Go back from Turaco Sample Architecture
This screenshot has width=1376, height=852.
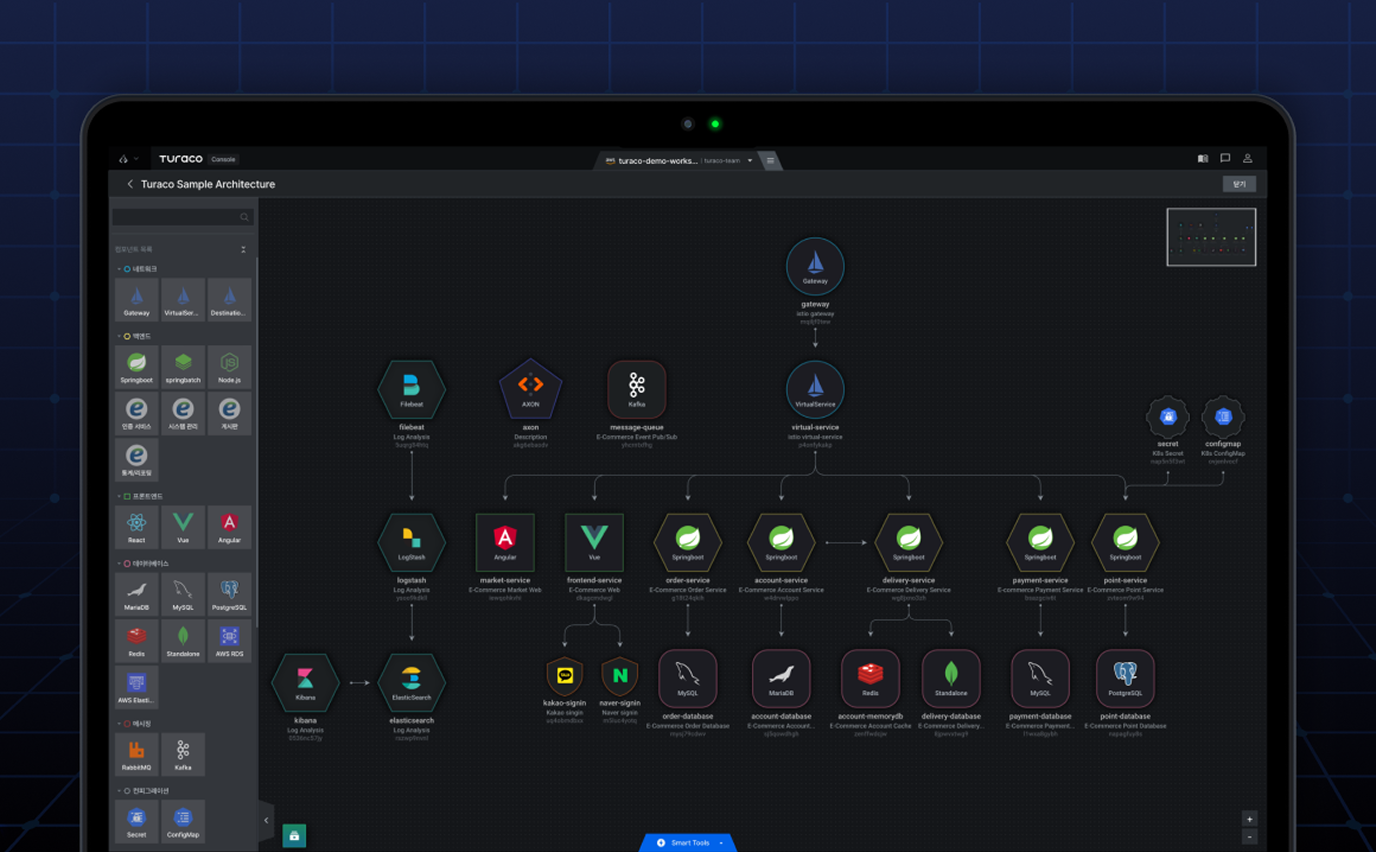[x=130, y=184]
